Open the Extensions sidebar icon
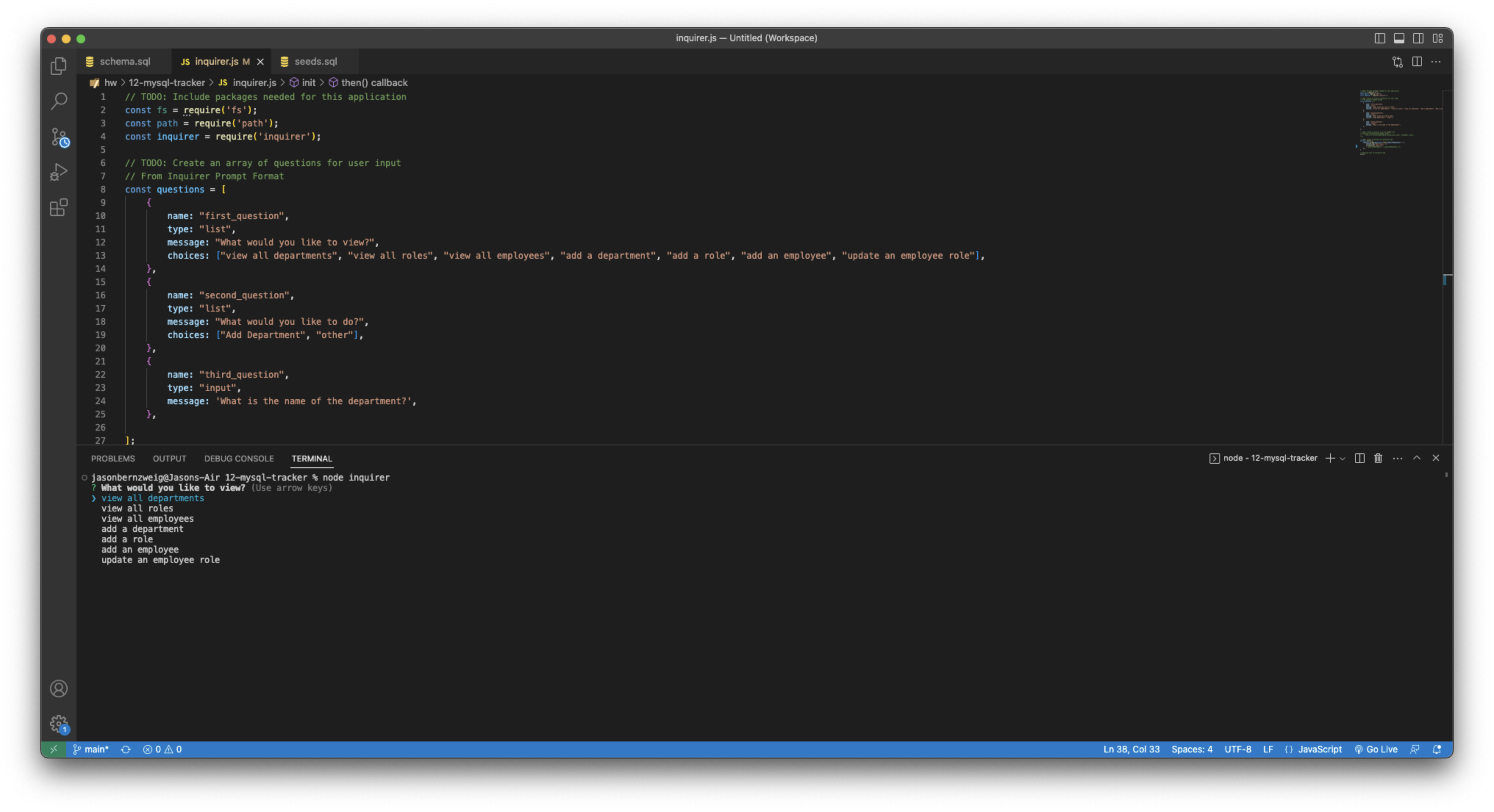This screenshot has height=812, width=1494. pyautogui.click(x=58, y=208)
